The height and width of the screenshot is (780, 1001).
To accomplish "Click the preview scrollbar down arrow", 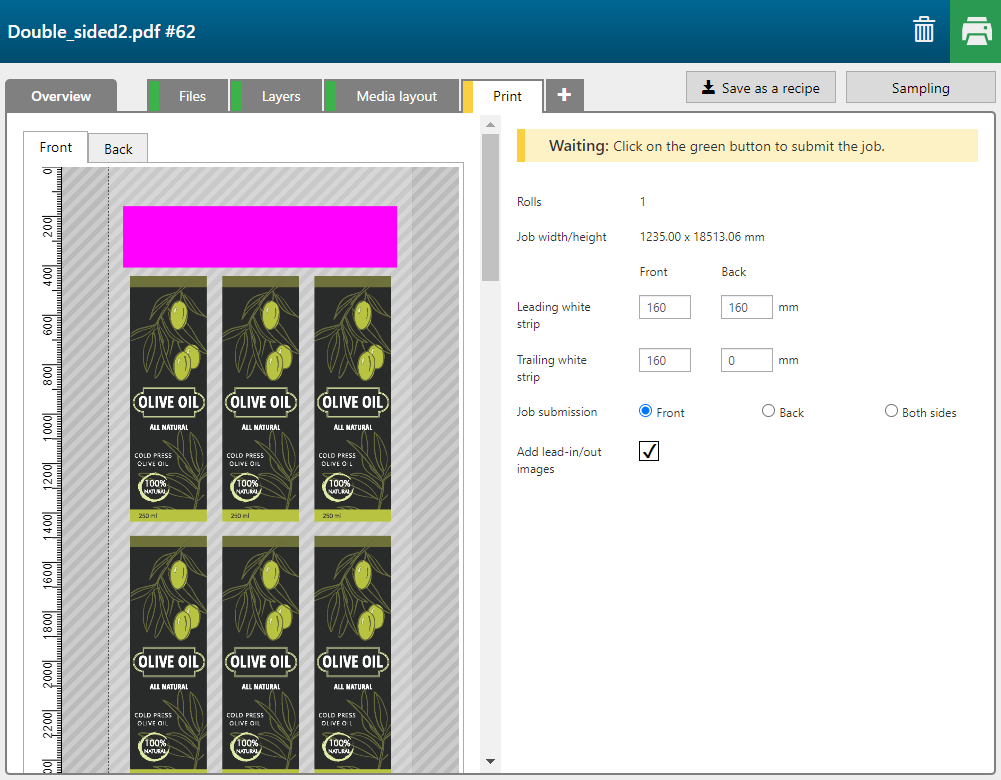I will point(490,761).
